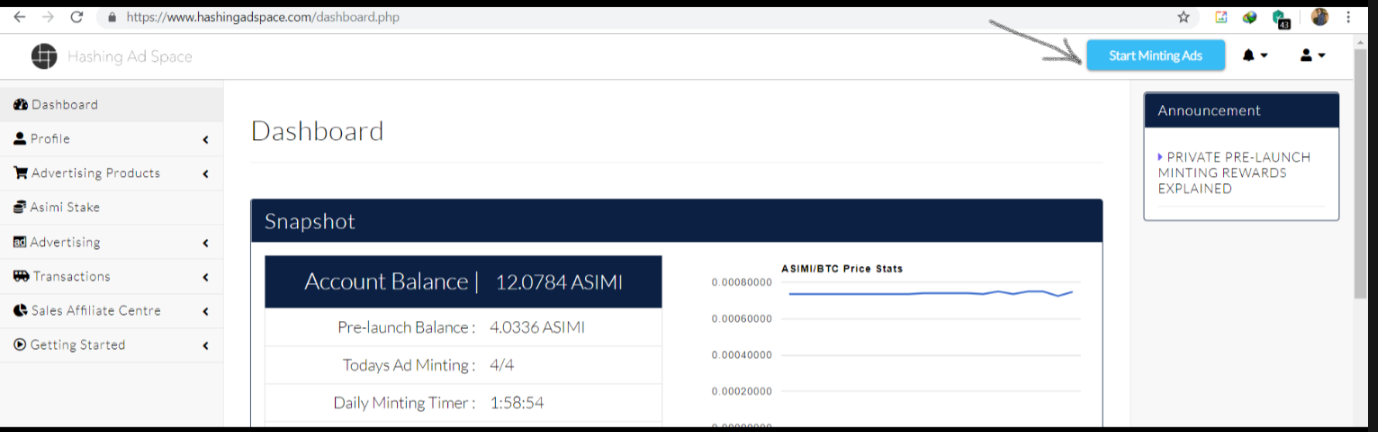1378x432 pixels.
Task: Reload the page with the refresh icon
Action: [x=77, y=17]
